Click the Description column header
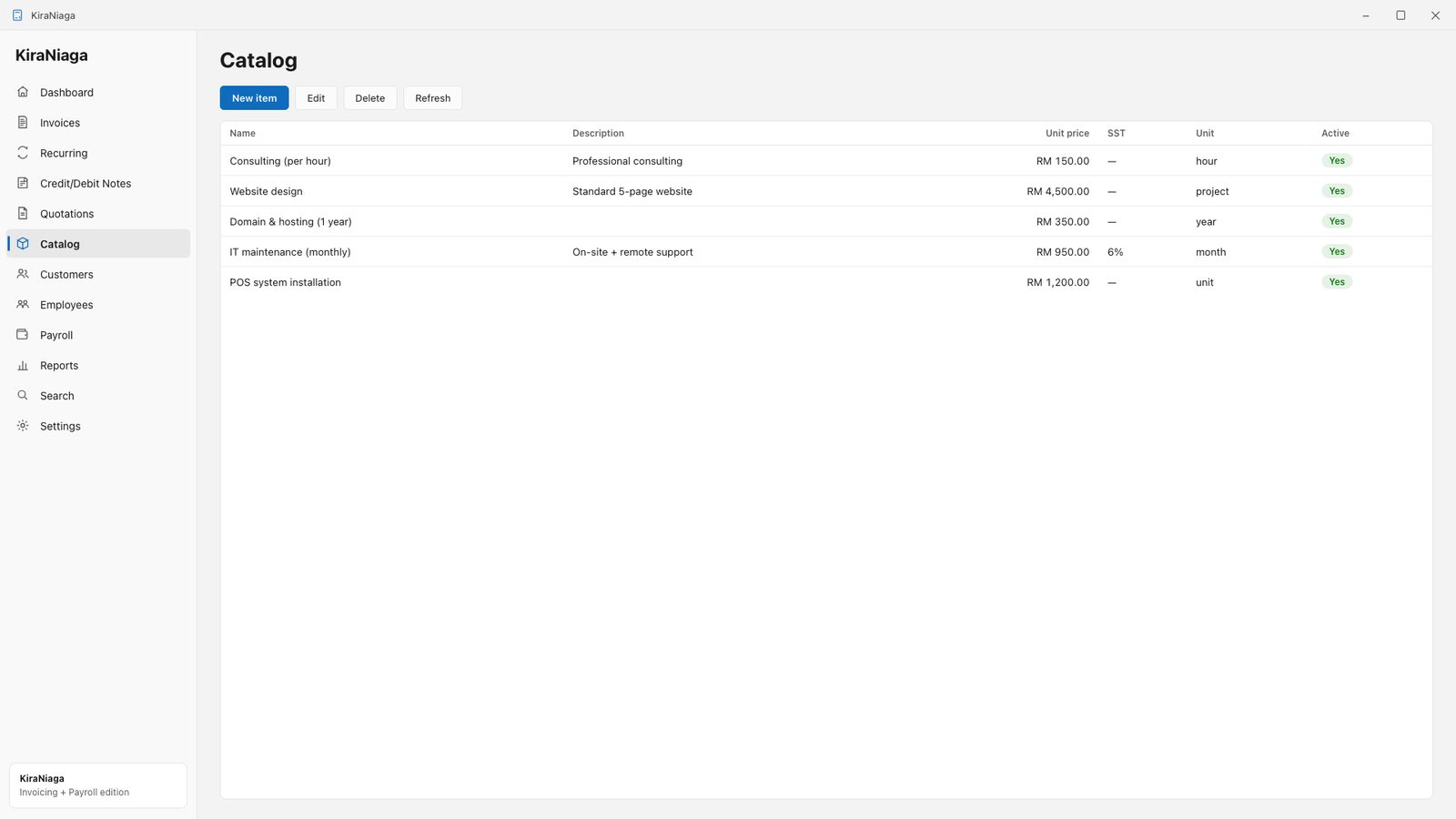 [598, 133]
